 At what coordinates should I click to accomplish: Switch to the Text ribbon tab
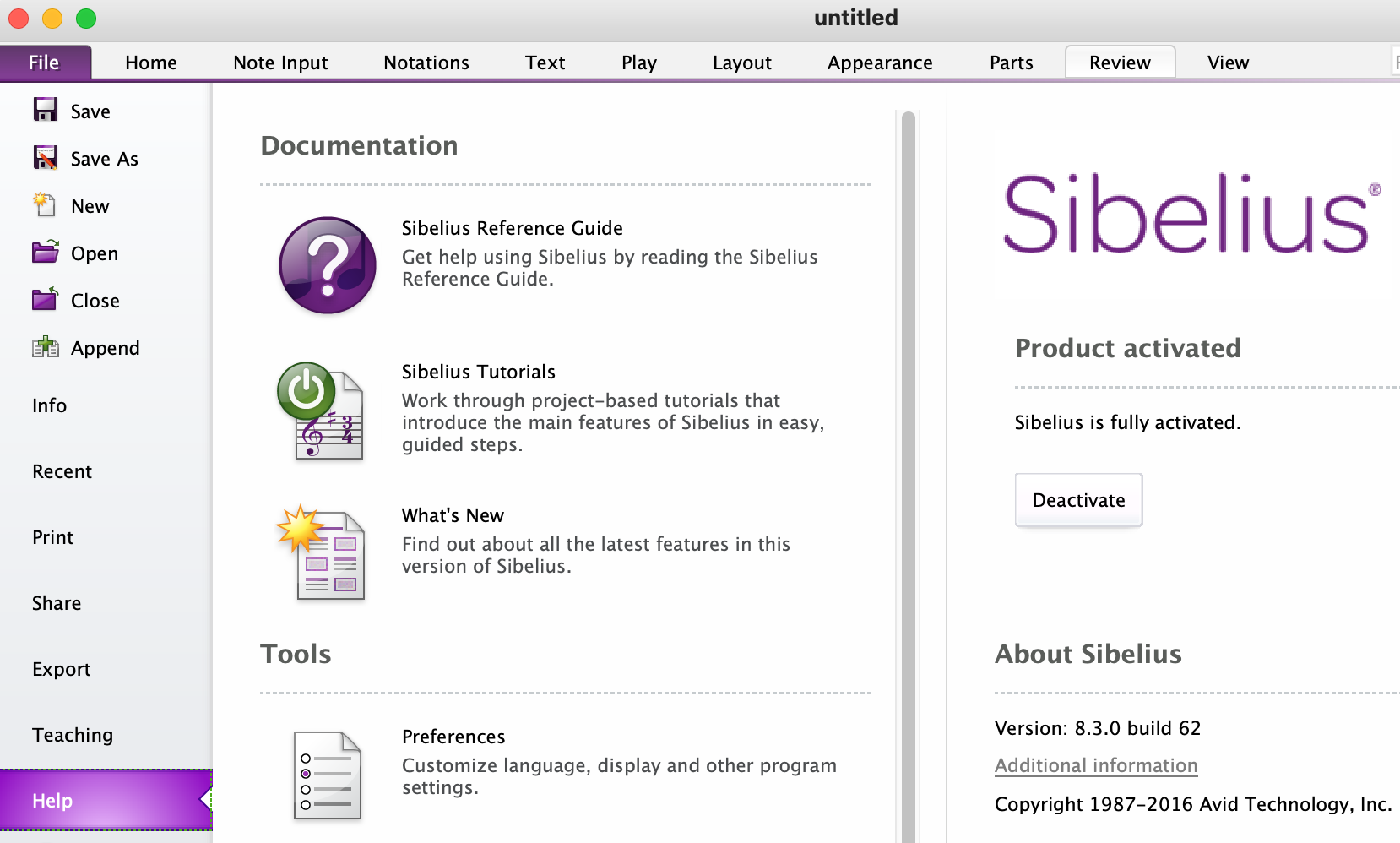545,63
